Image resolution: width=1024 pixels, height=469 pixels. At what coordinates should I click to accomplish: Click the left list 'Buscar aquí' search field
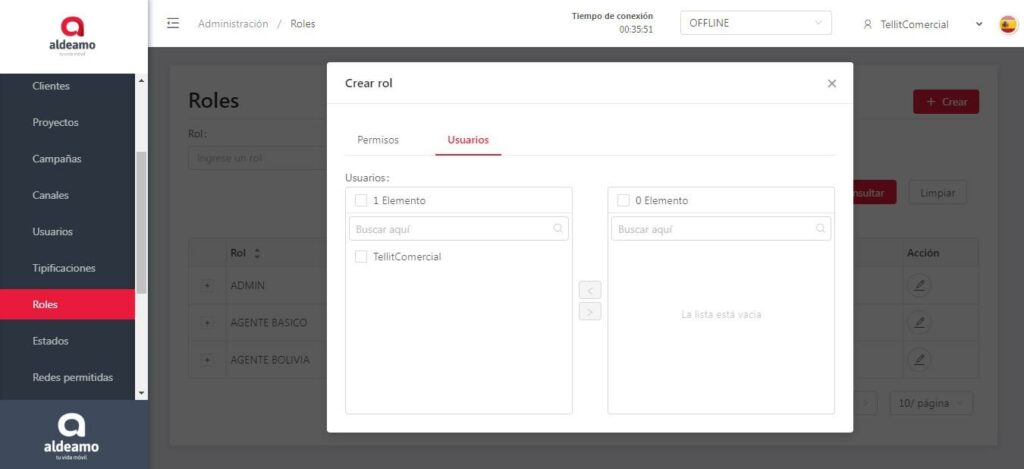coord(452,229)
